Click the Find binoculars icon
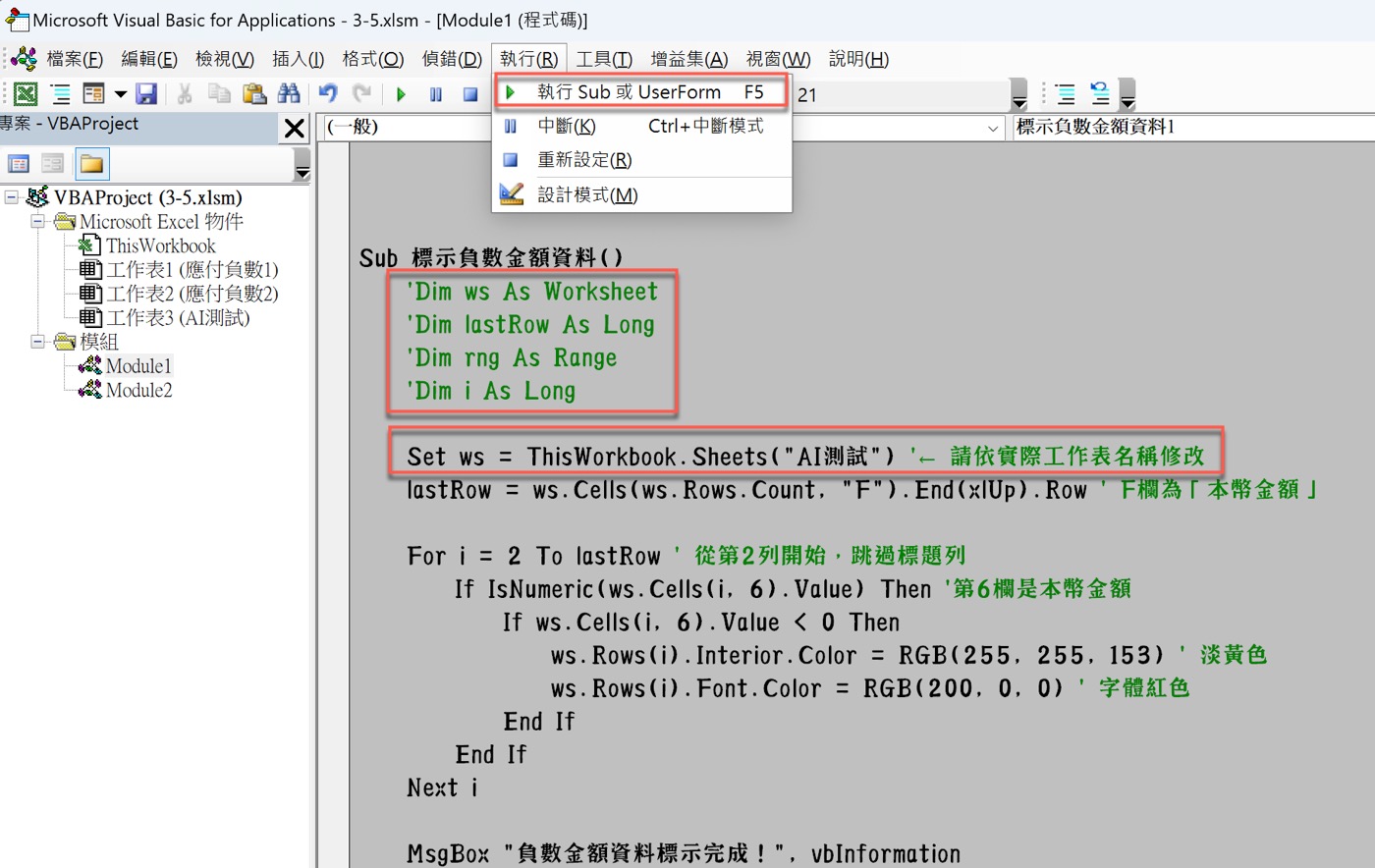Screen dimensions: 1375x868 click(x=289, y=94)
